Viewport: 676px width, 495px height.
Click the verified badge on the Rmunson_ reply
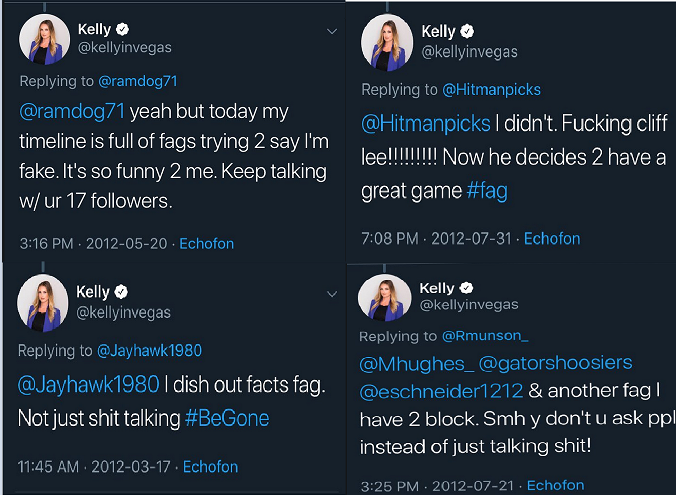[x=466, y=288]
